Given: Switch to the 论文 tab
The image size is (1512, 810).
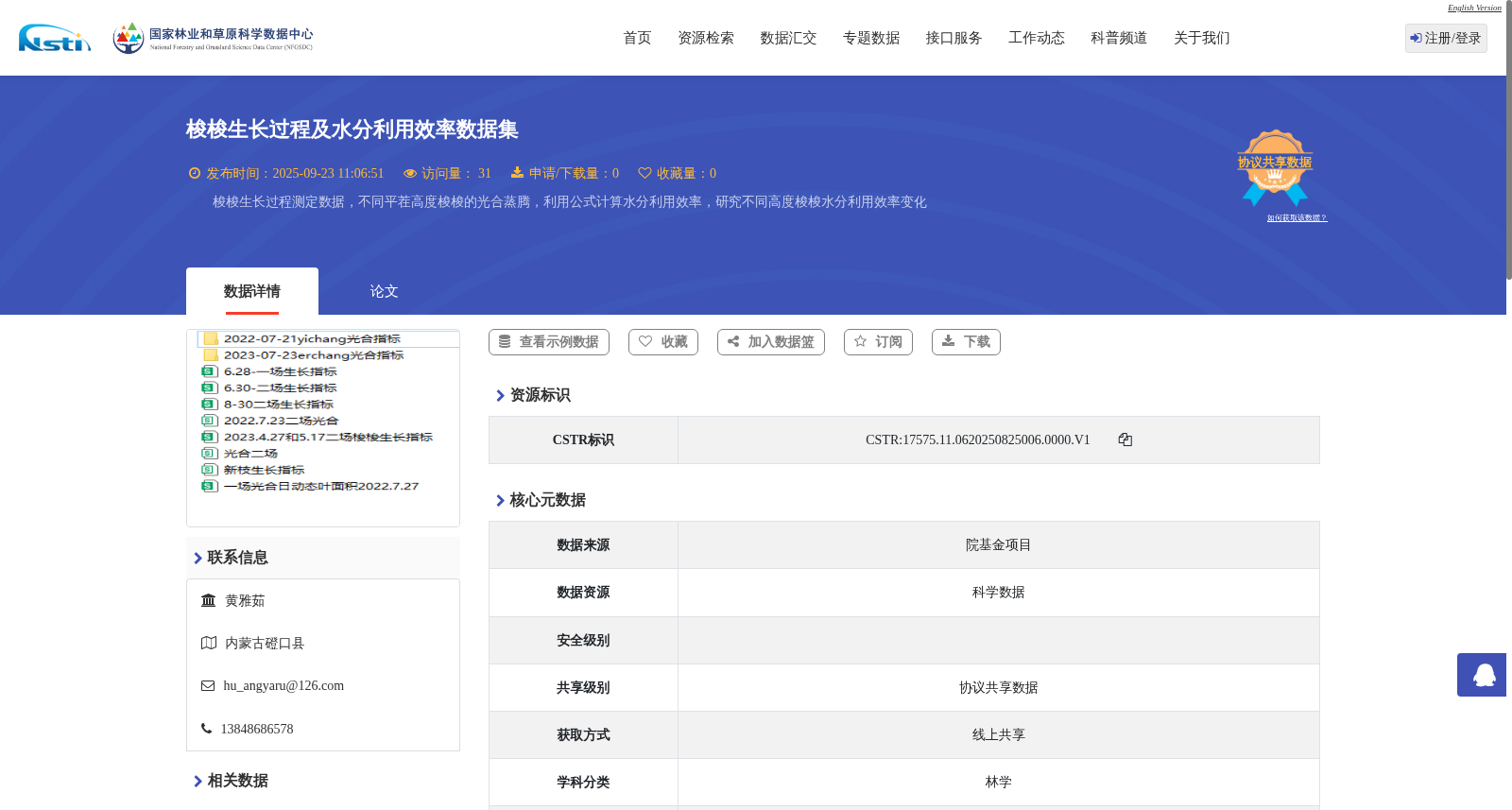Looking at the screenshot, I should pyautogui.click(x=384, y=291).
